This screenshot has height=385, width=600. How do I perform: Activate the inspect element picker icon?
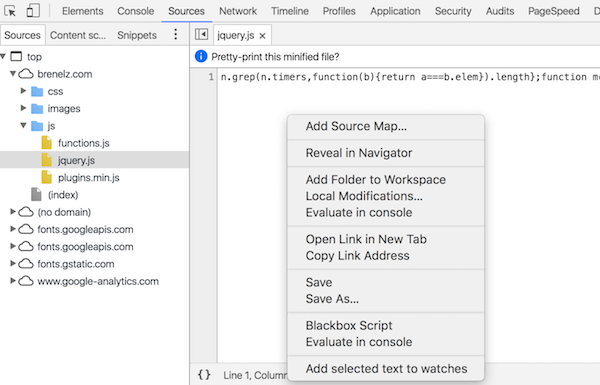pyautogui.click(x=10, y=11)
